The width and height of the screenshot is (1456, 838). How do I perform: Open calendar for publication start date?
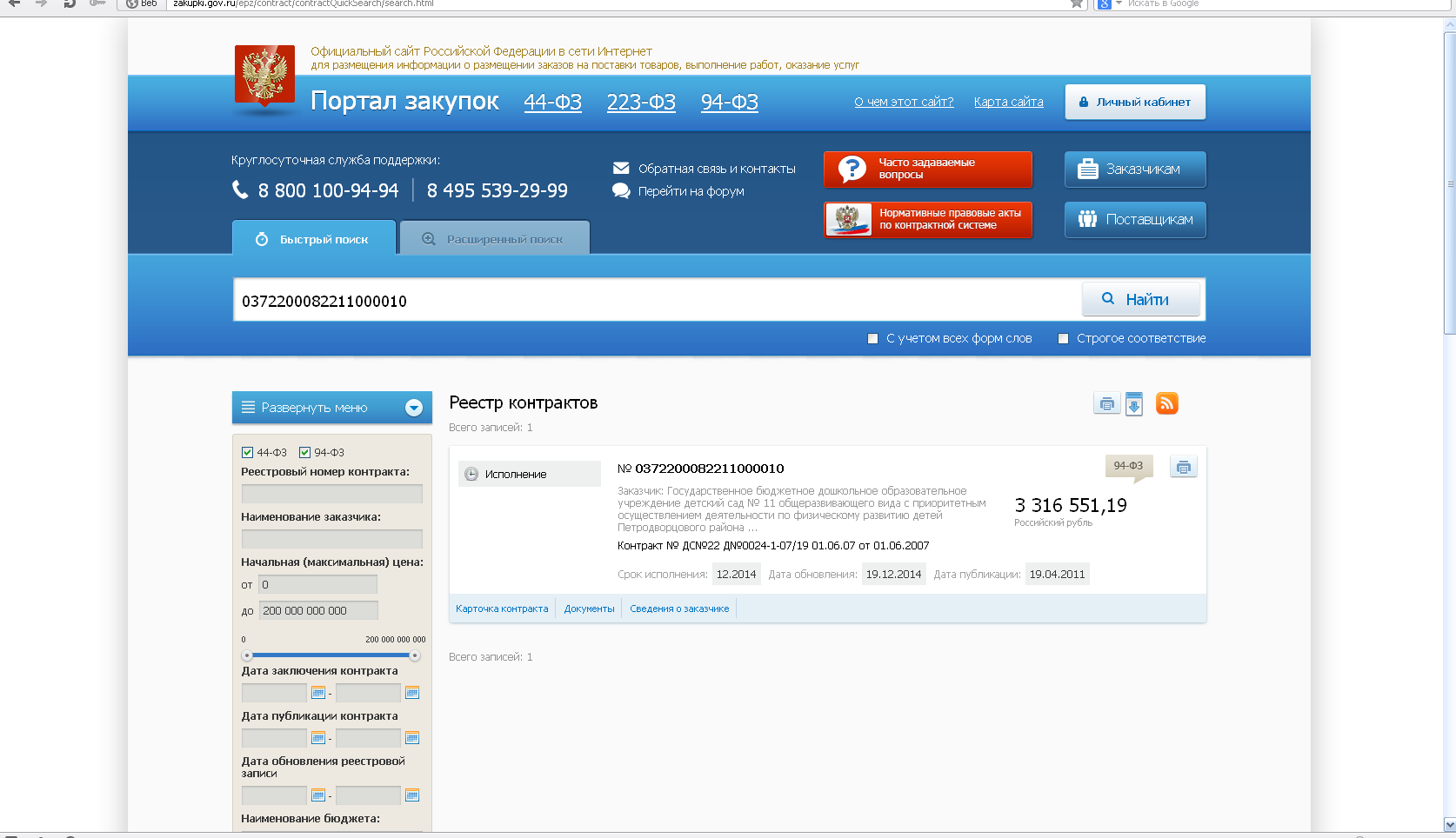(x=318, y=738)
